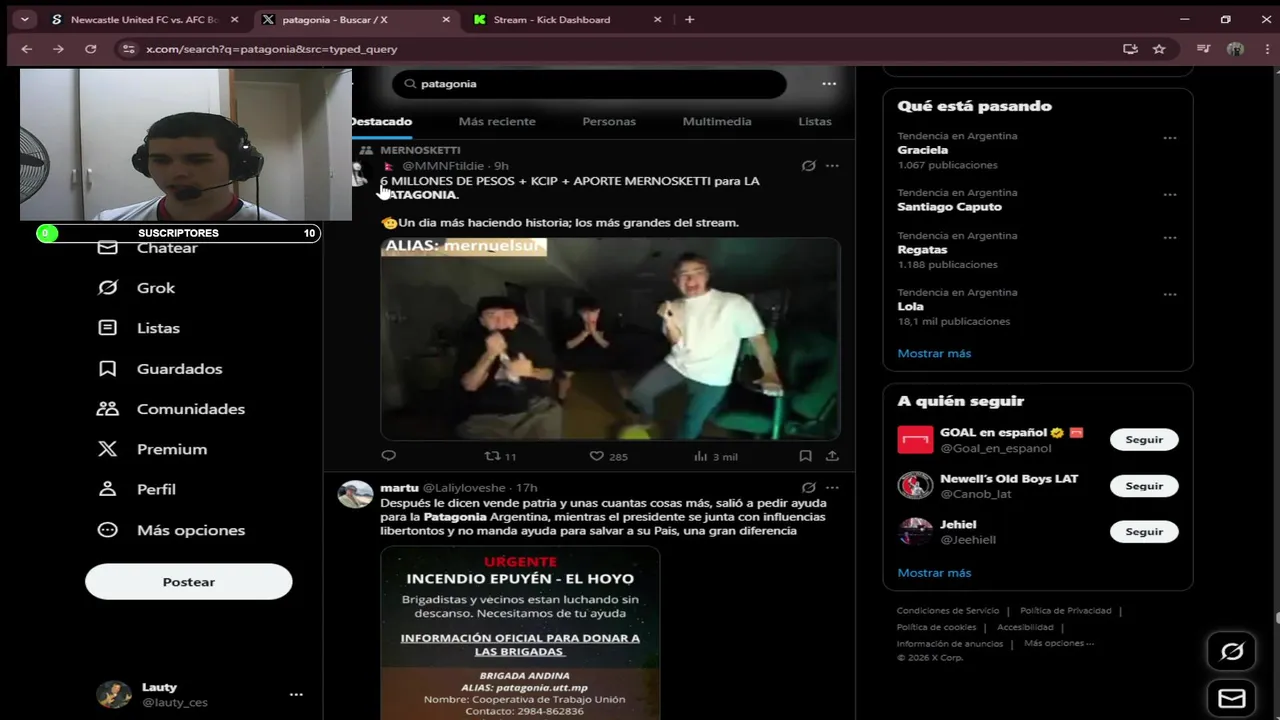The image size is (1280, 720).
Task: Open tab search dropdown arrow
Action: (24, 19)
